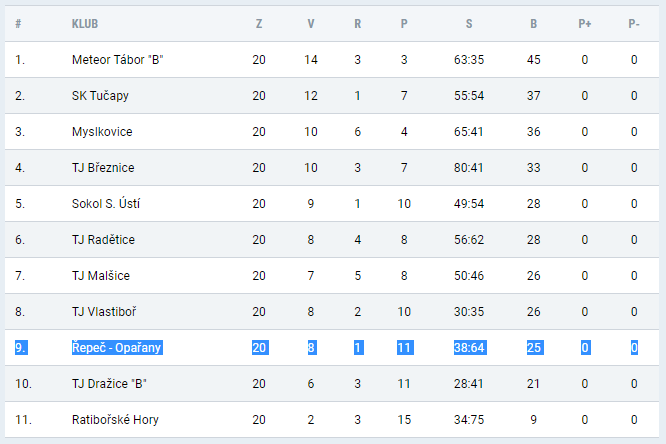Click the highlighted score 38:64

(469, 348)
